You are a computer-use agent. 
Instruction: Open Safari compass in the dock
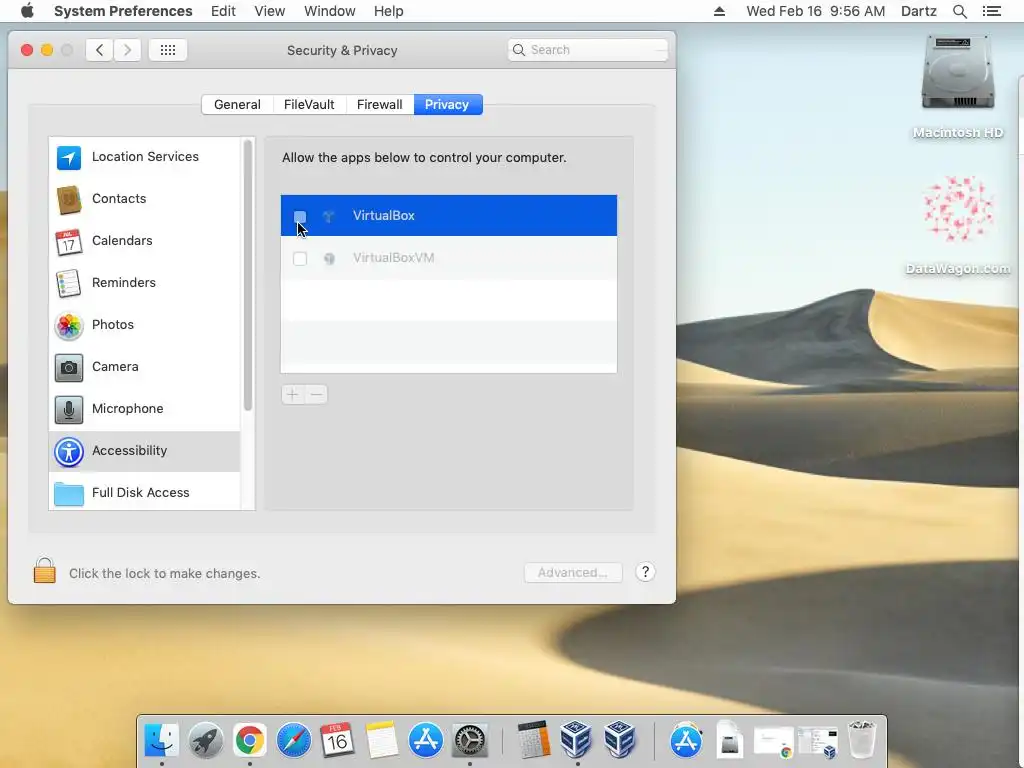pos(293,740)
